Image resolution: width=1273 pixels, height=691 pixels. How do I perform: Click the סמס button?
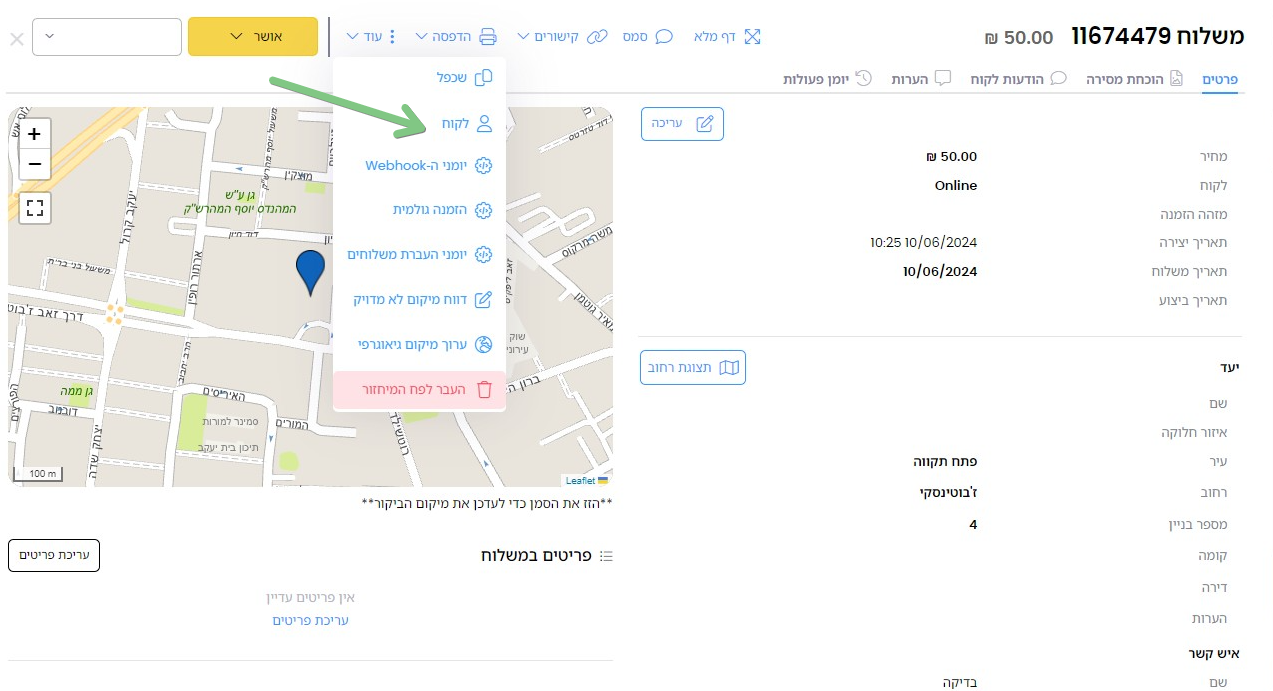[x=648, y=37]
